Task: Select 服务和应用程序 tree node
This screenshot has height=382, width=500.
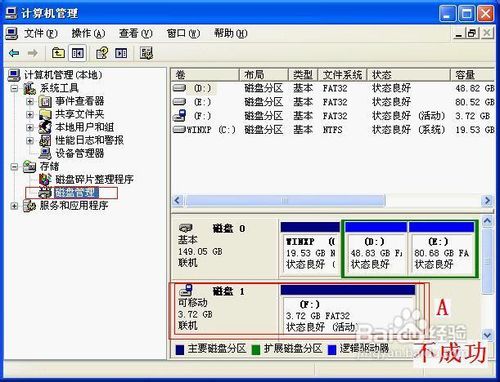Action: tap(74, 205)
